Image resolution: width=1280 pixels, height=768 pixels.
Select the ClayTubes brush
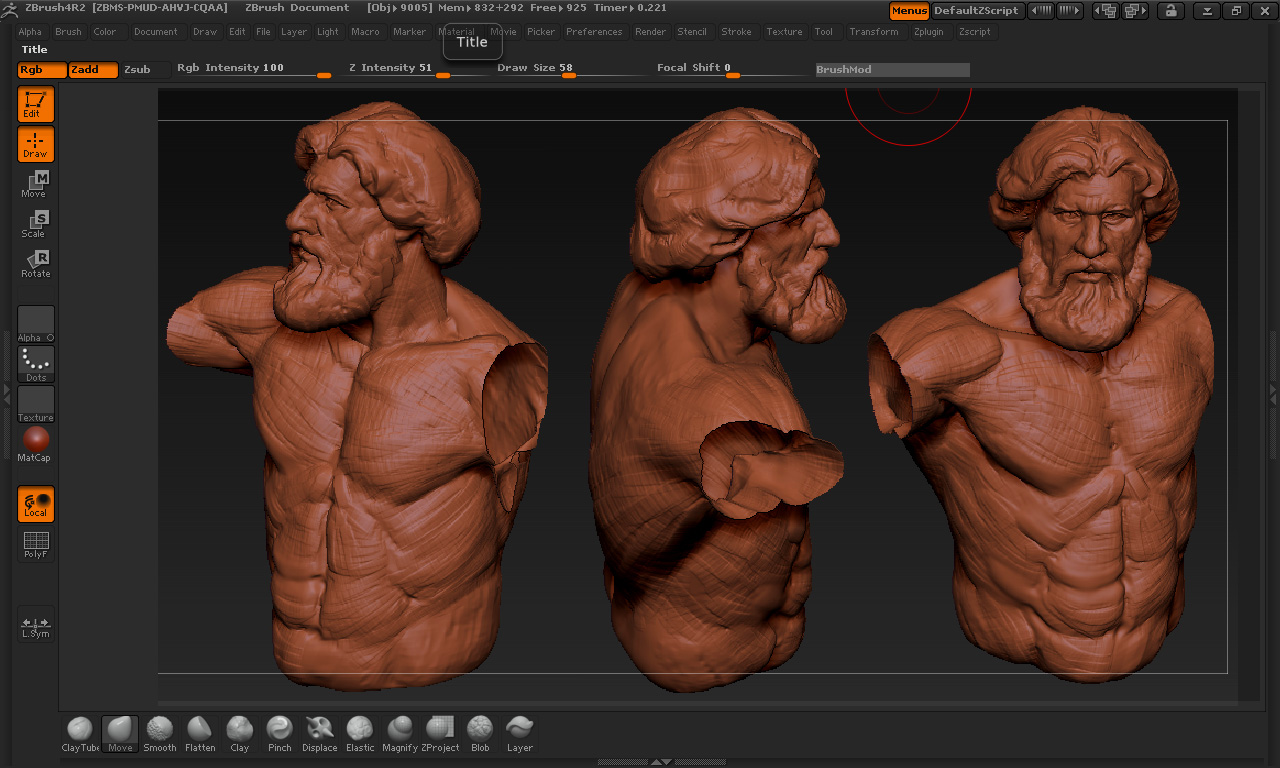tap(80, 733)
